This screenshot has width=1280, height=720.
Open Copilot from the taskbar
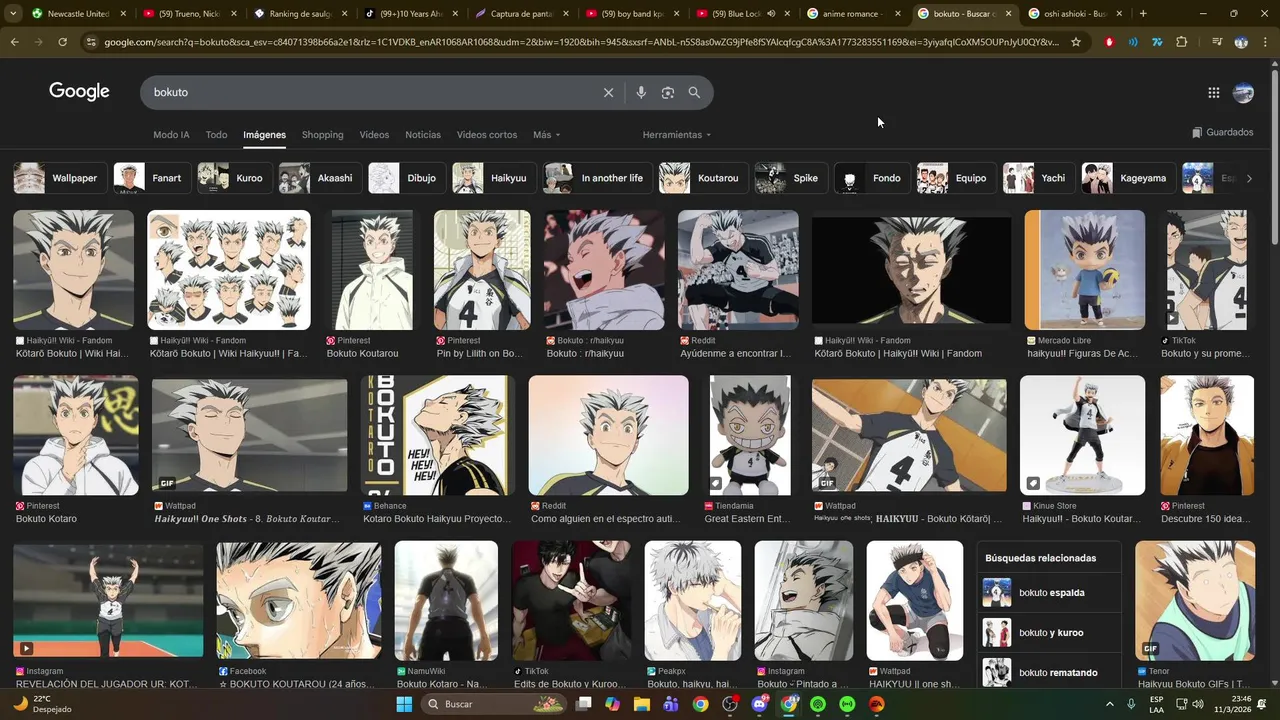point(612,704)
